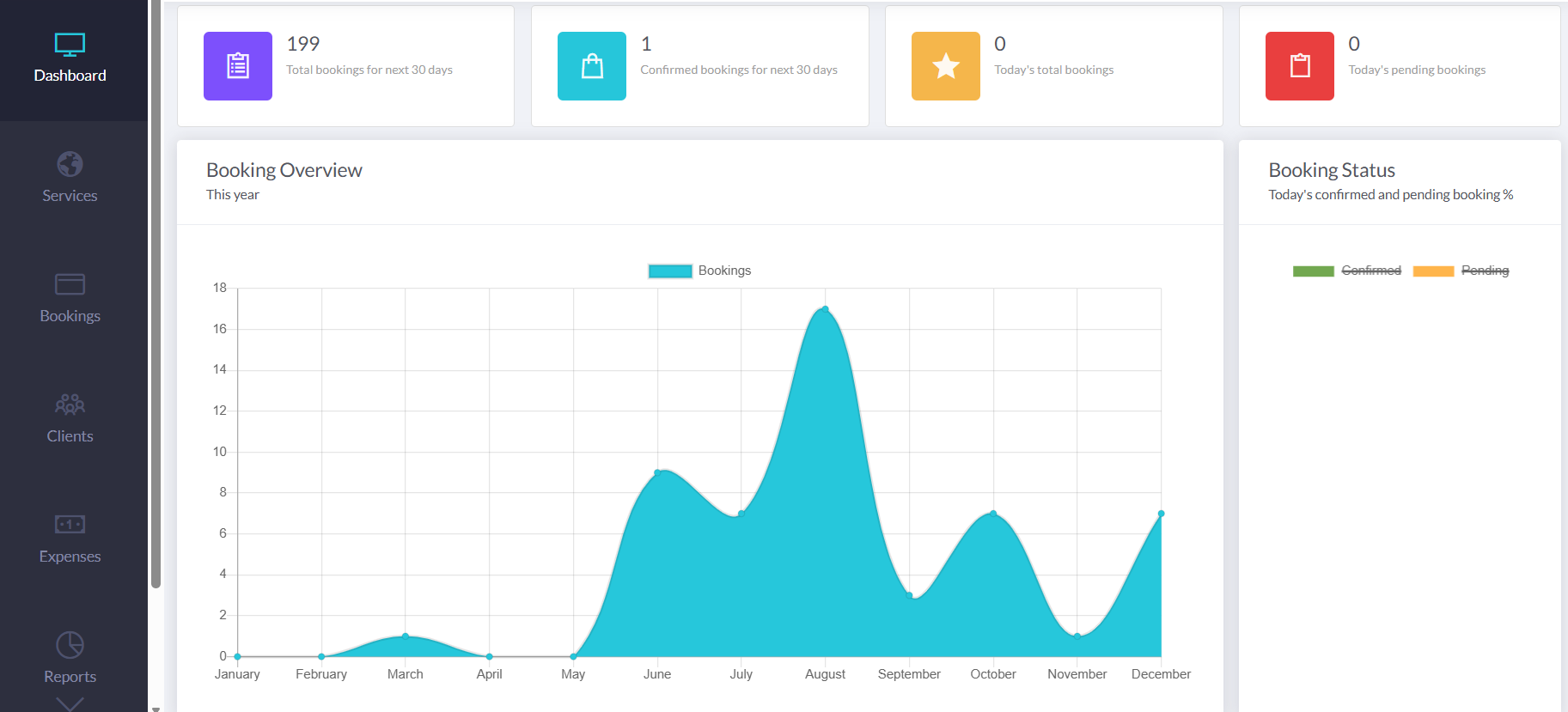Toggle the Confirmed green legend swatch
This screenshot has width=1568, height=712.
point(1314,271)
